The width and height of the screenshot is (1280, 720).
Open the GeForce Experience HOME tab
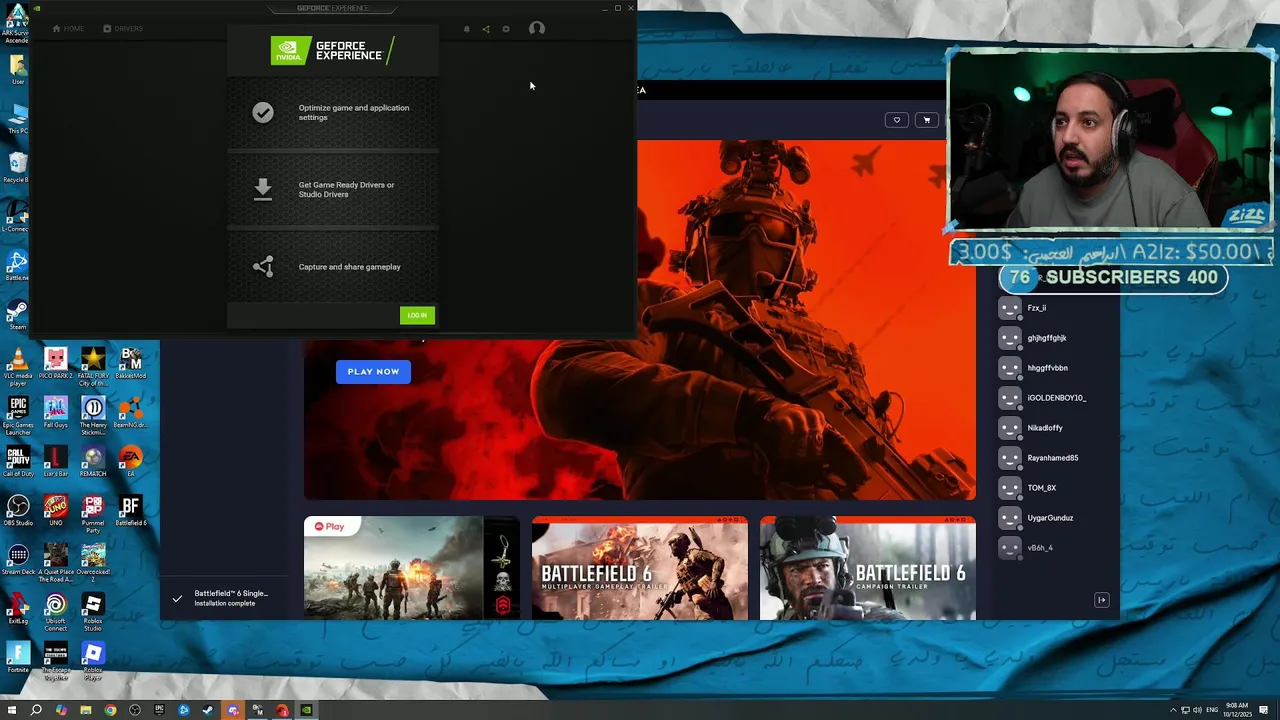(x=68, y=28)
